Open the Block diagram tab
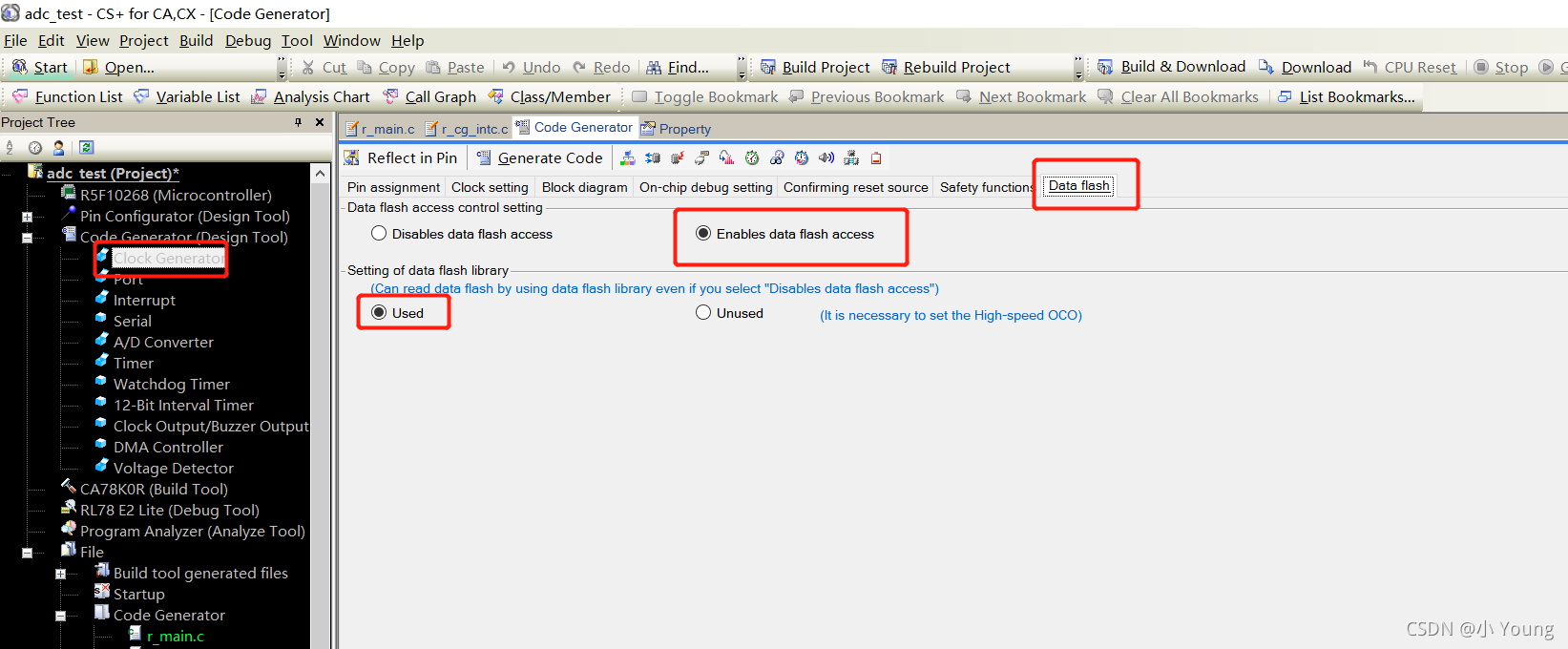The image size is (1568, 649). tap(585, 187)
